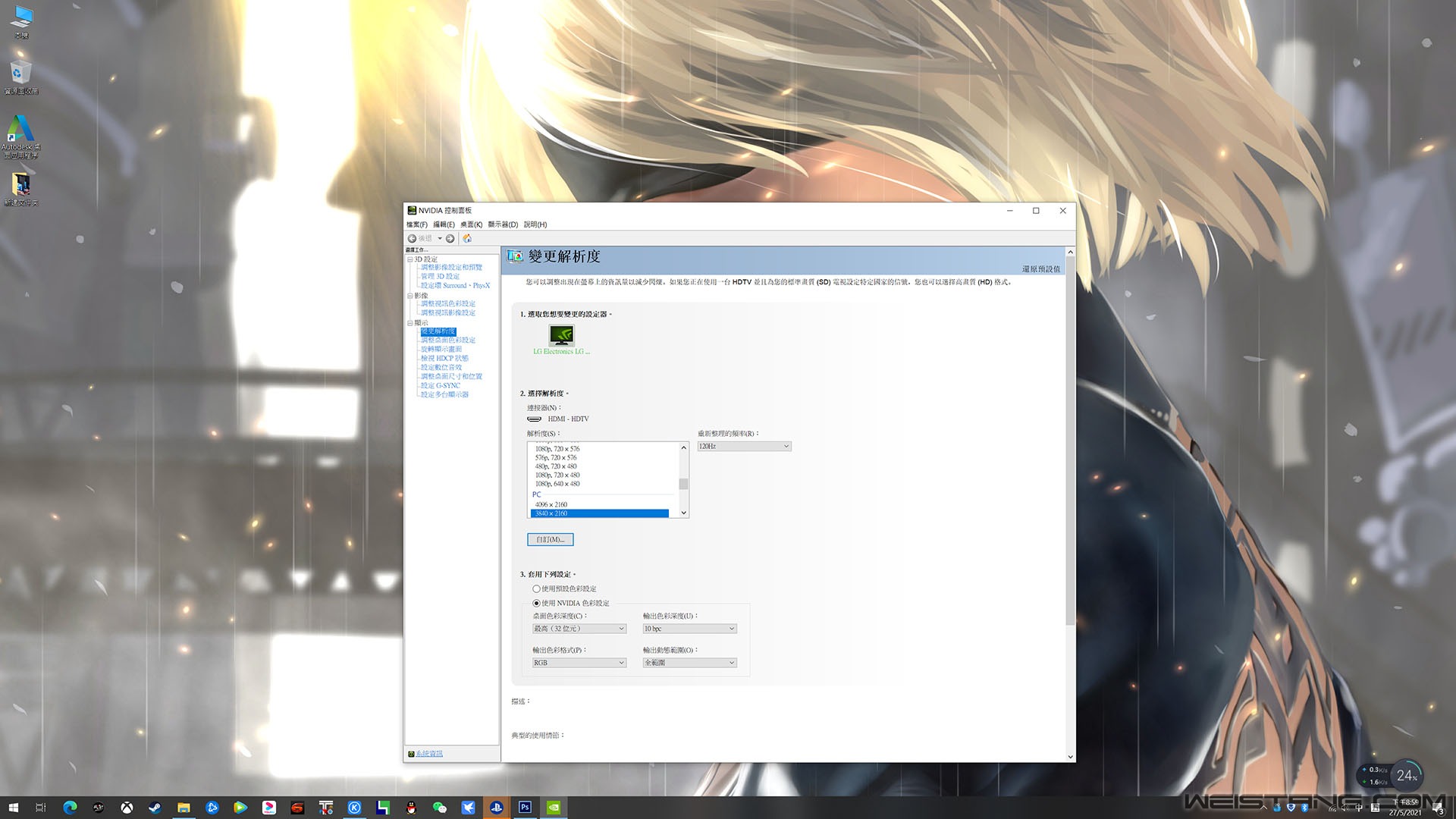Click the 自訂(M)... button
The width and height of the screenshot is (1456, 819).
[x=551, y=540]
